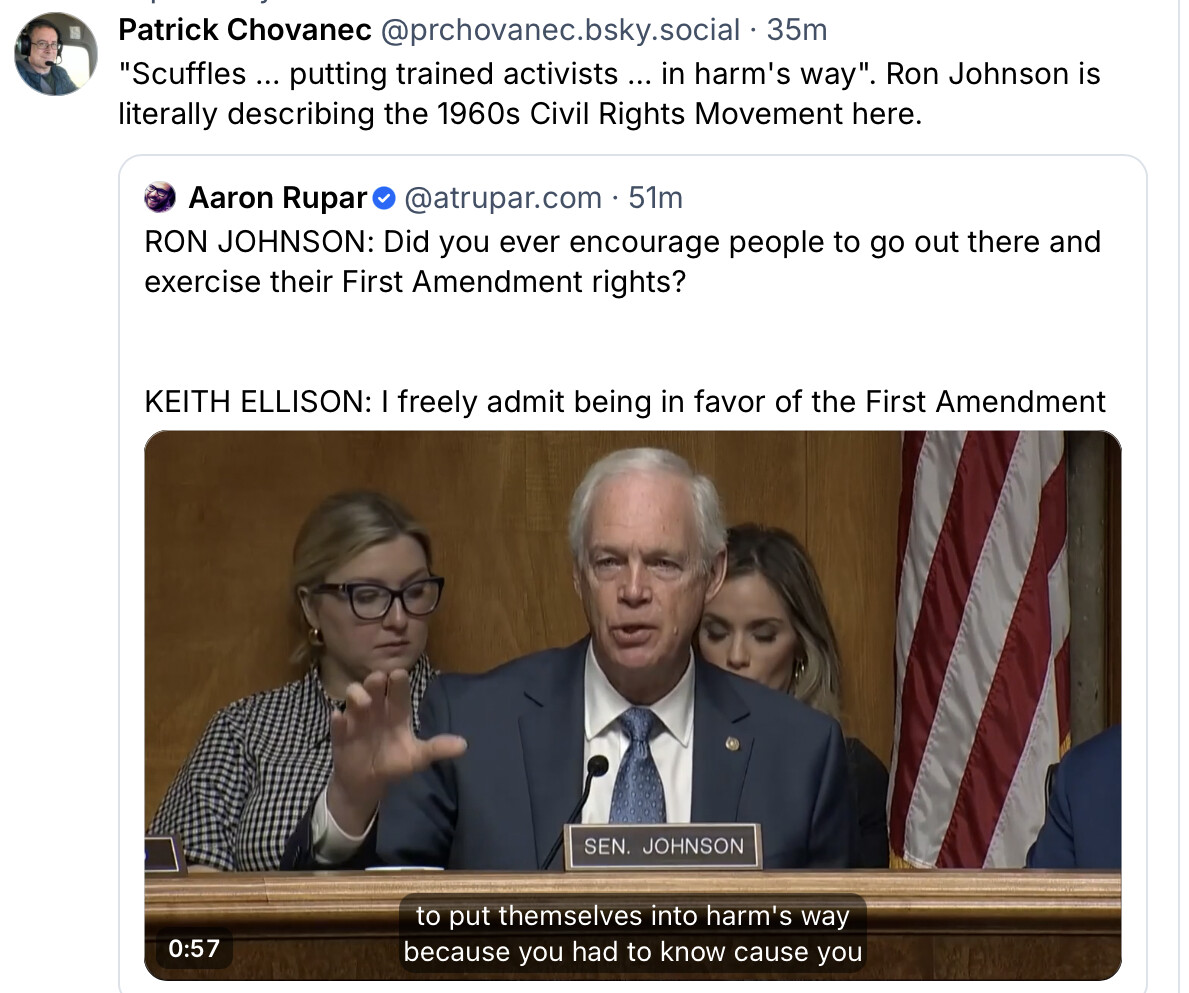Open the quoted post's 51m timestamp
Screen dimensions: 1189x993
[656, 198]
